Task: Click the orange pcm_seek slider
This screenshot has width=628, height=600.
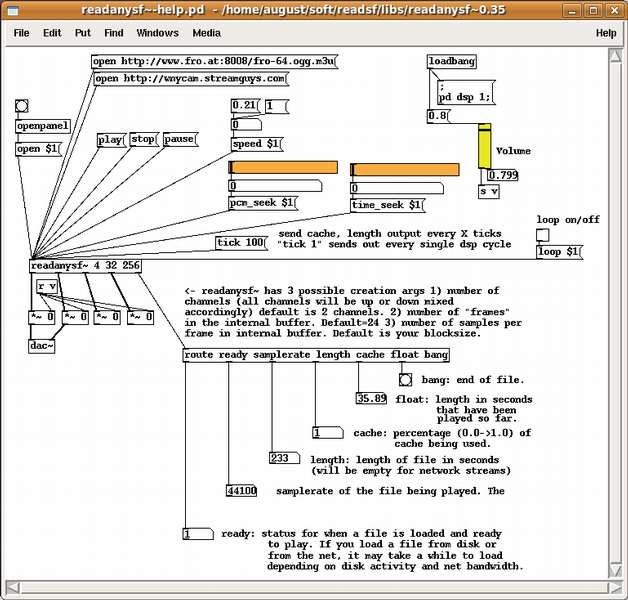Action: pyautogui.click(x=283, y=167)
